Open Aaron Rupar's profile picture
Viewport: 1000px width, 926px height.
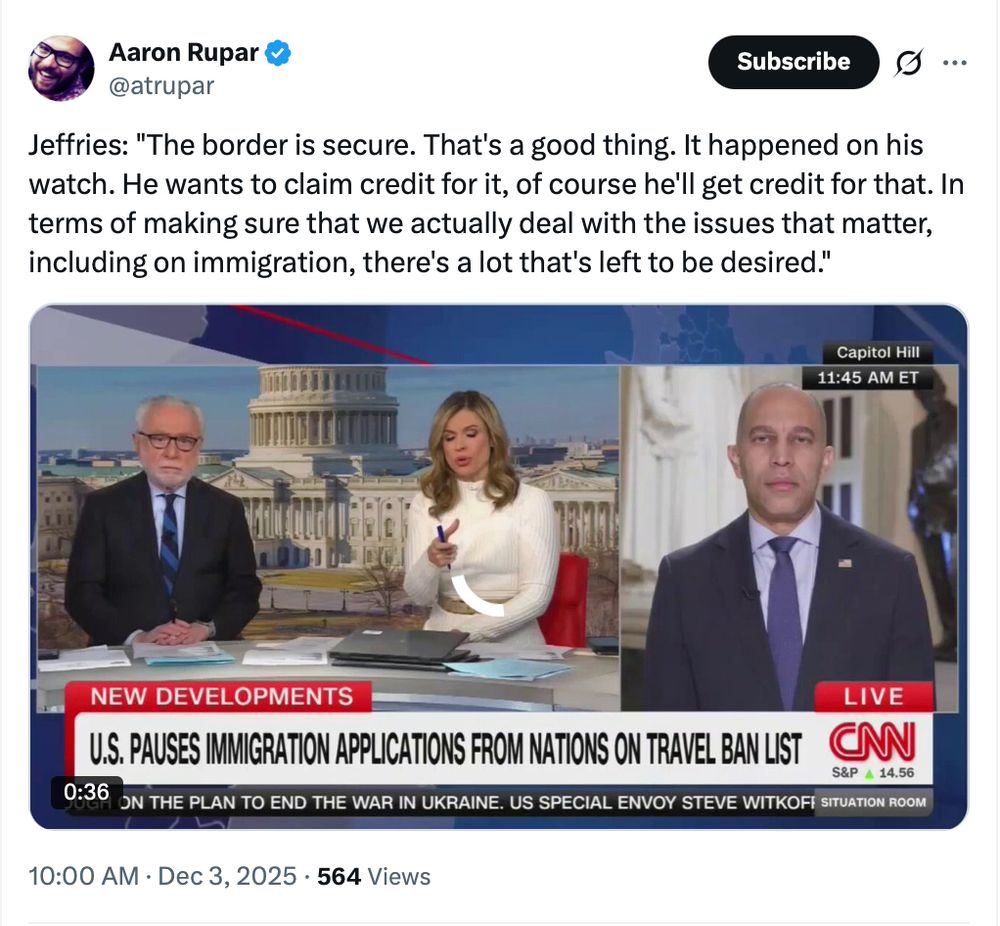(x=61, y=68)
